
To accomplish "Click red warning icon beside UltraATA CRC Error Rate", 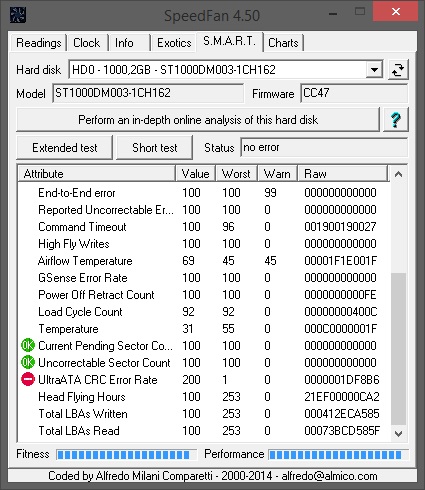I will point(28,379).
